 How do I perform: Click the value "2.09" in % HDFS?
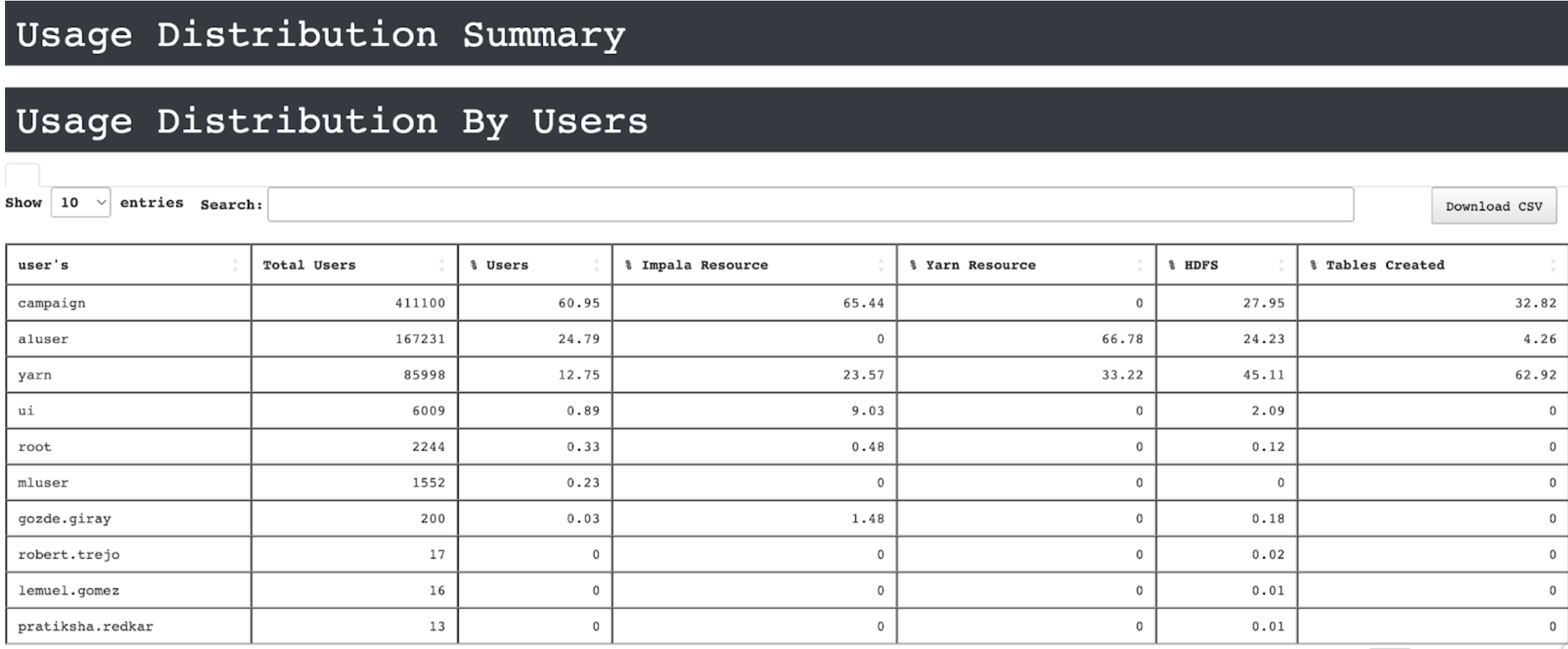click(x=1268, y=410)
